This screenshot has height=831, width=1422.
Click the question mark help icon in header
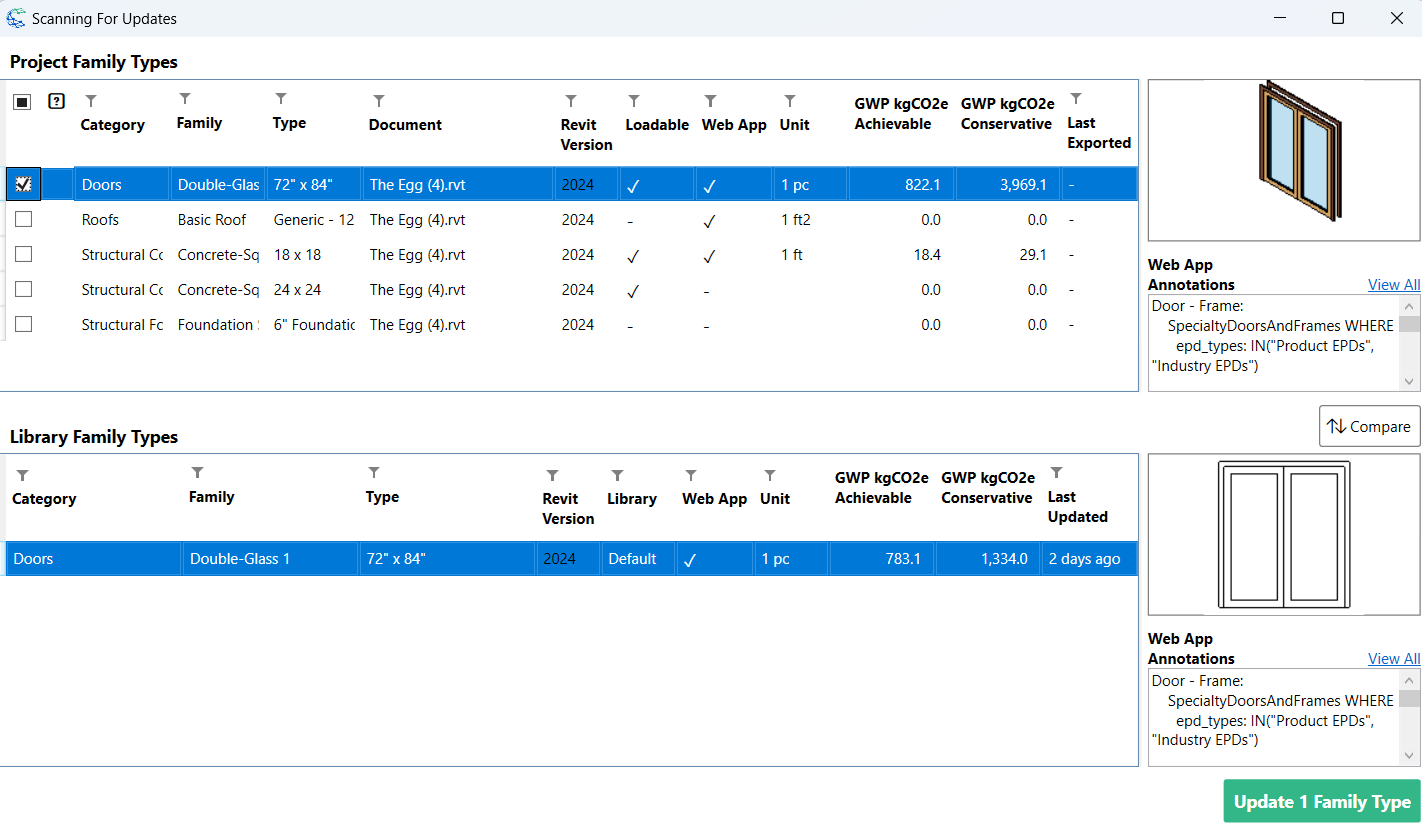pos(57,101)
